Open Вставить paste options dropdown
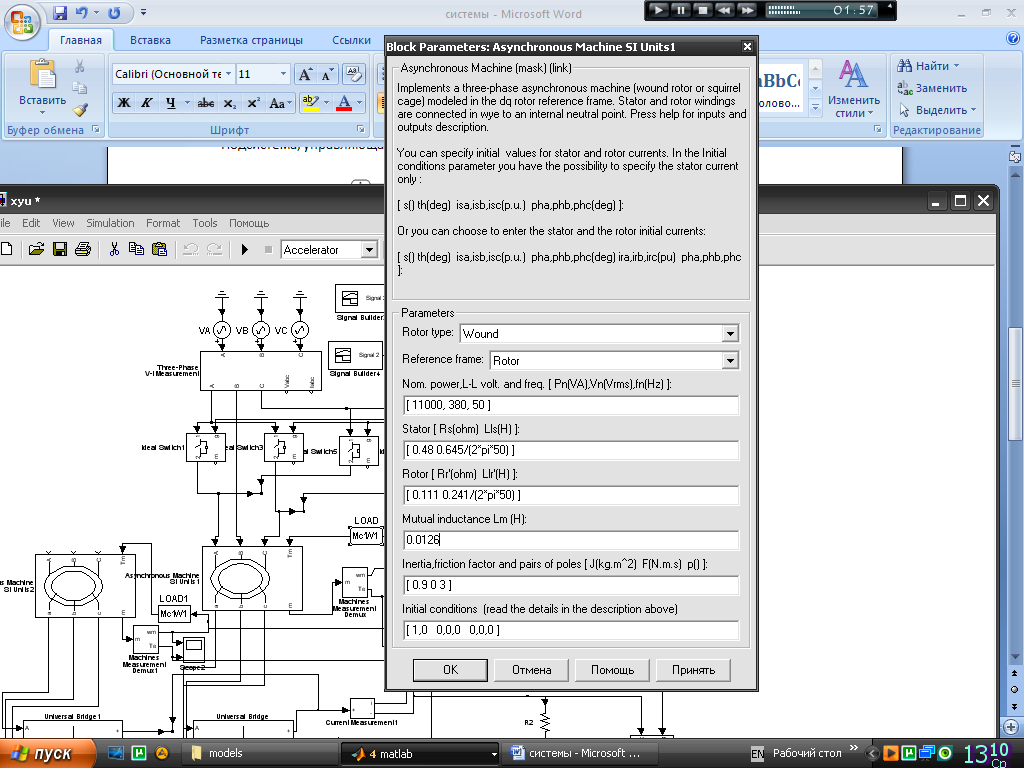1024x768 pixels. [42, 106]
